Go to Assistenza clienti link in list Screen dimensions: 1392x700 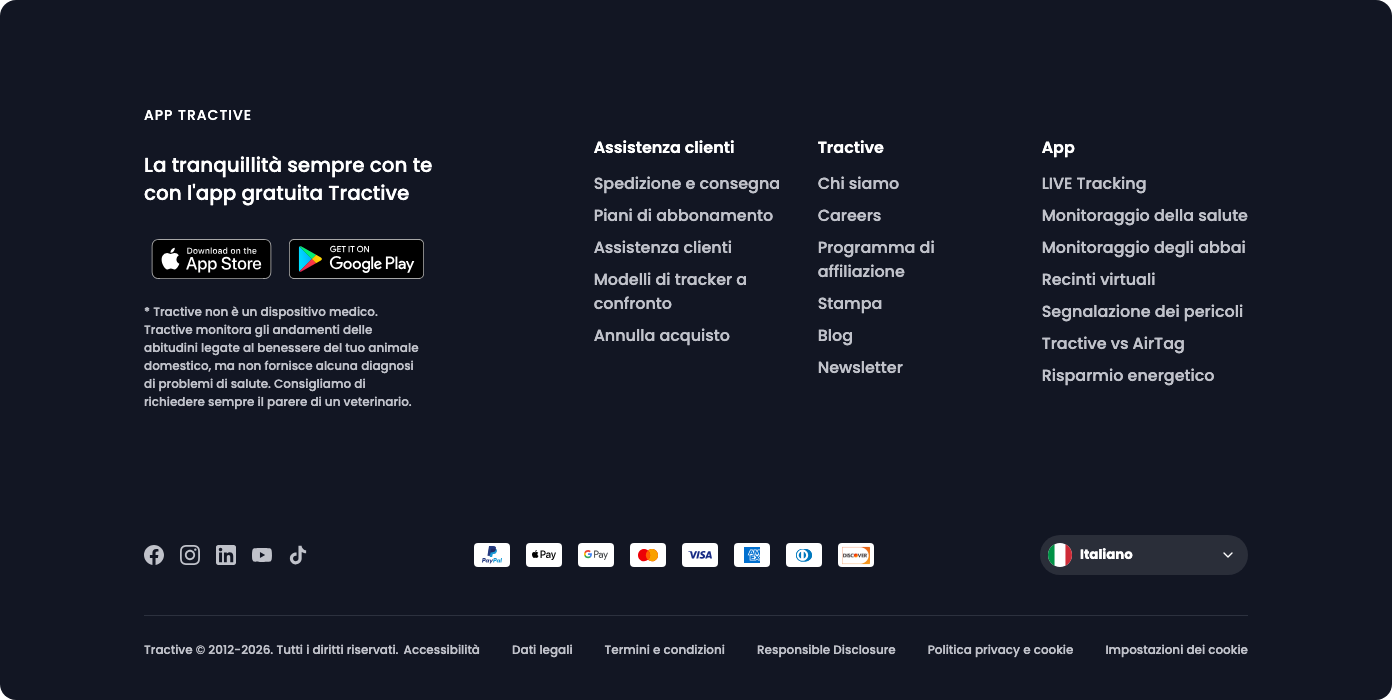tap(663, 247)
